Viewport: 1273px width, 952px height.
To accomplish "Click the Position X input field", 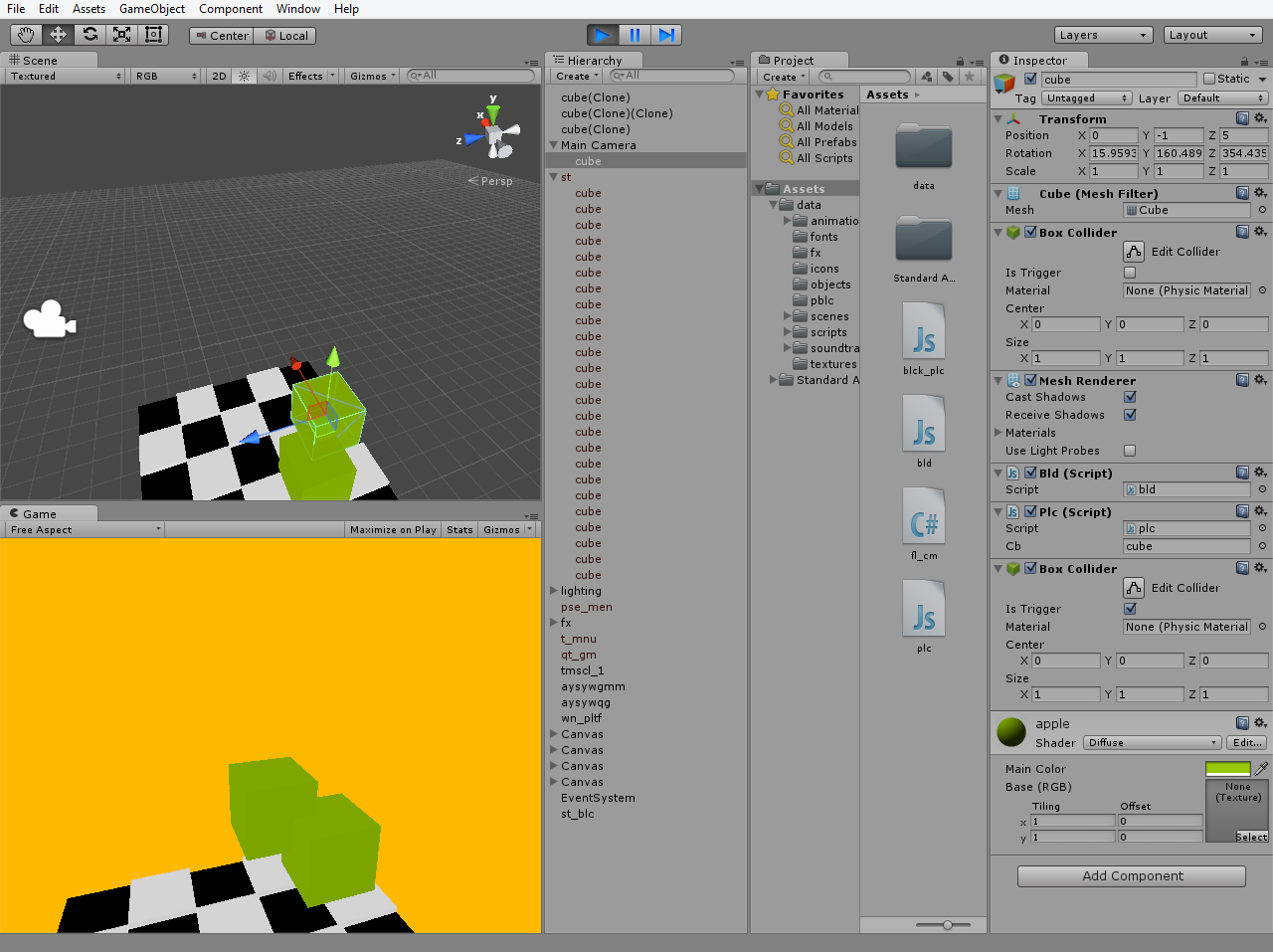I will [x=1113, y=135].
